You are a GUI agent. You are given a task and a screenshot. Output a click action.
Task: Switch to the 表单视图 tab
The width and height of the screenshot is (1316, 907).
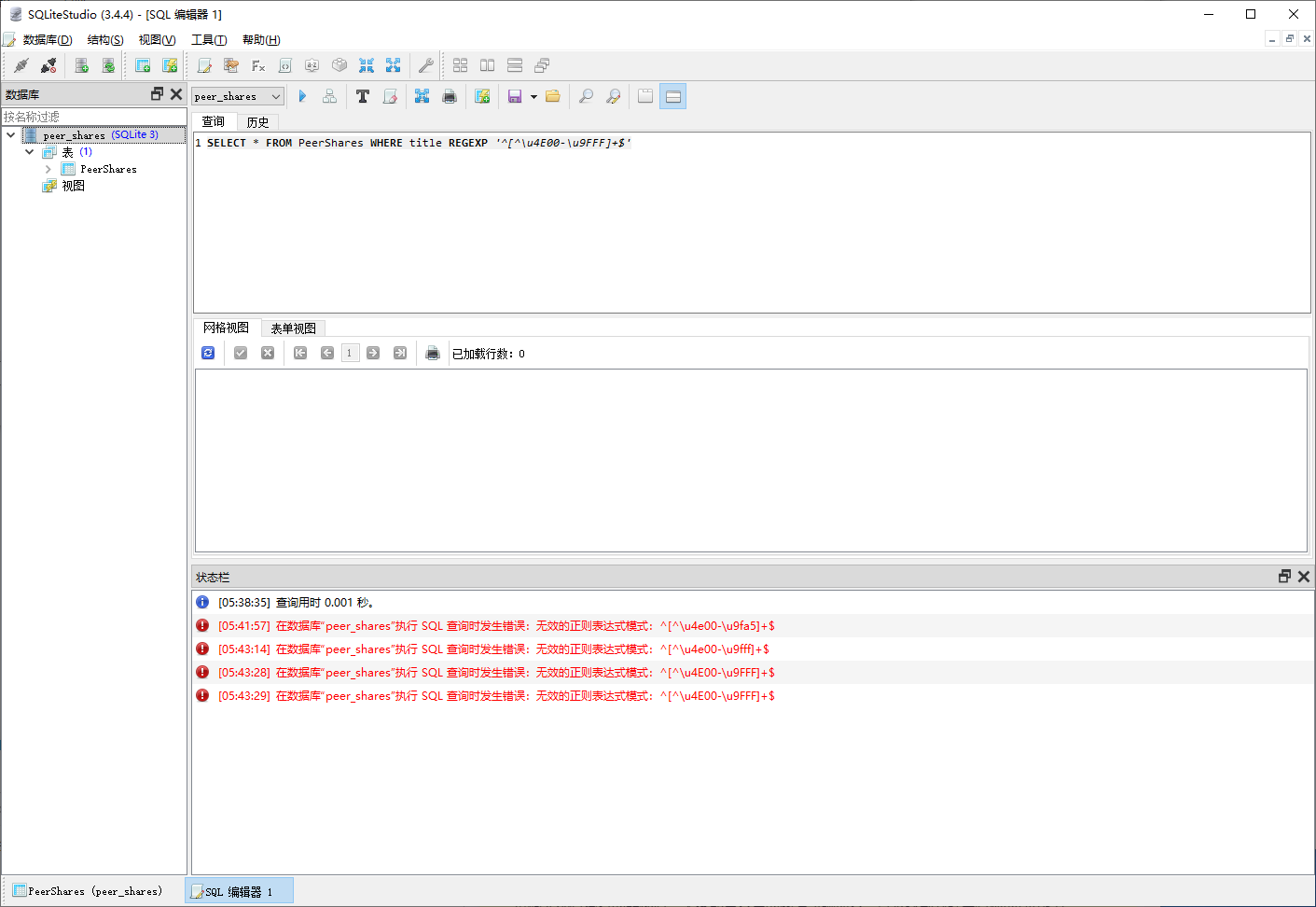(x=293, y=328)
